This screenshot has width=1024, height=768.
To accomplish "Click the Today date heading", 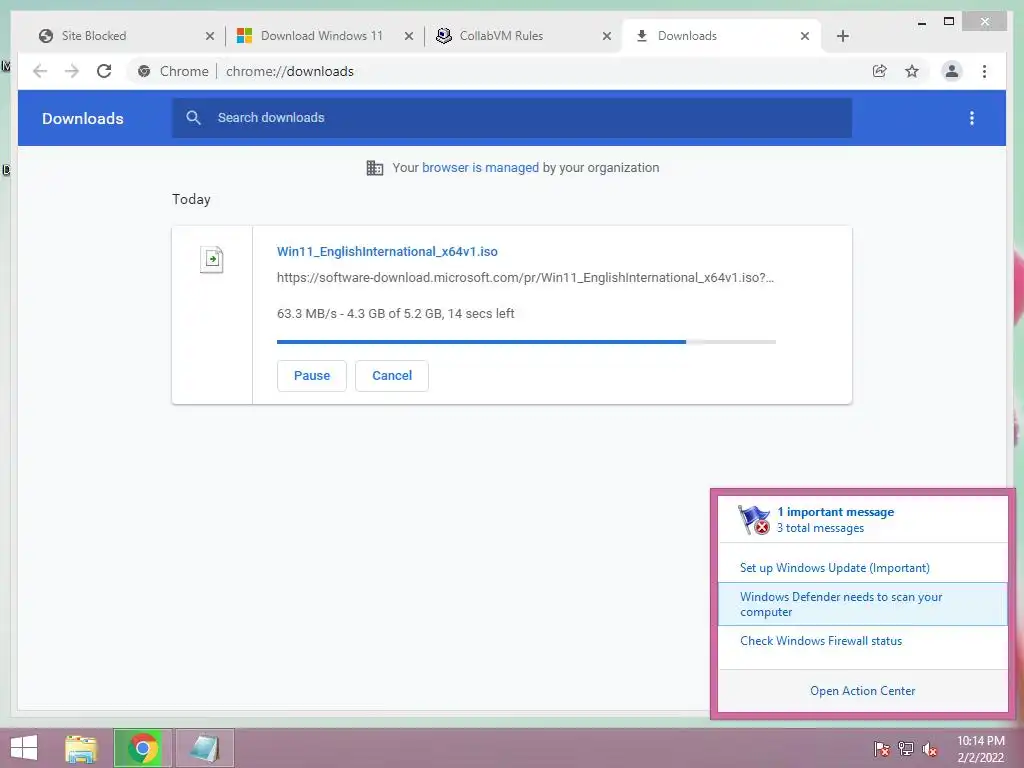I will coord(191,199).
